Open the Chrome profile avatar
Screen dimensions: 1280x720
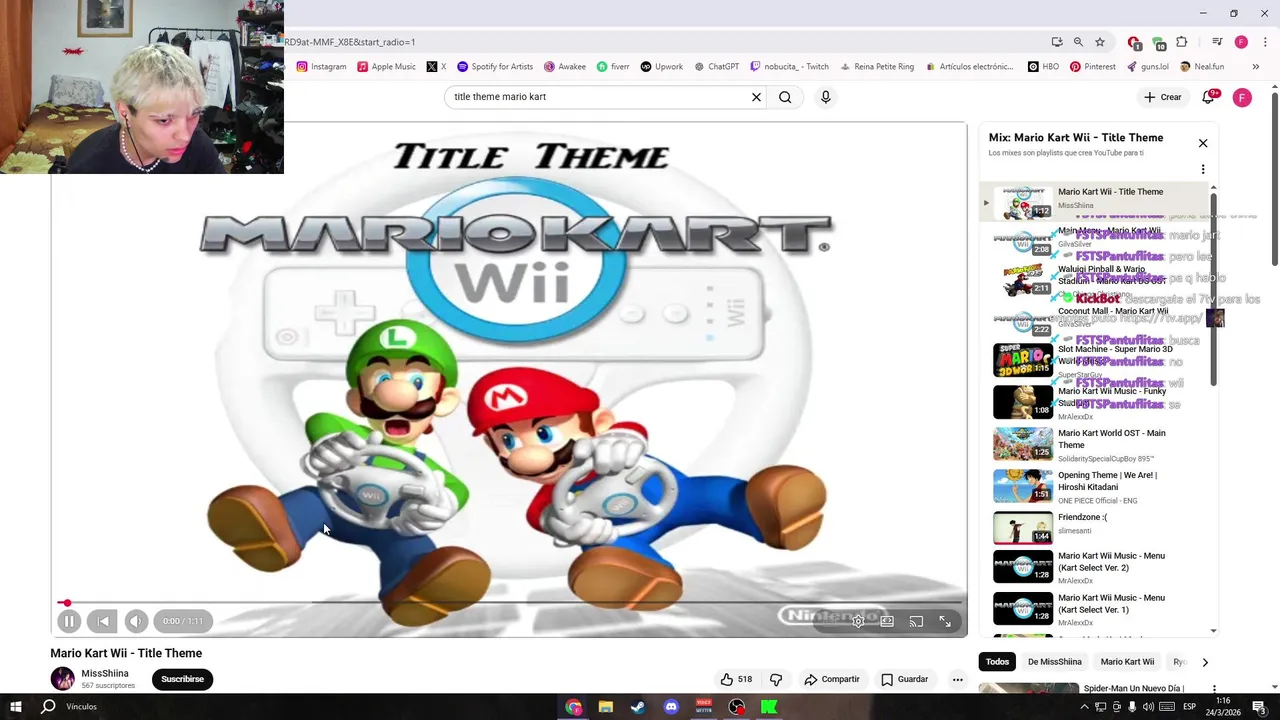click(x=1241, y=42)
